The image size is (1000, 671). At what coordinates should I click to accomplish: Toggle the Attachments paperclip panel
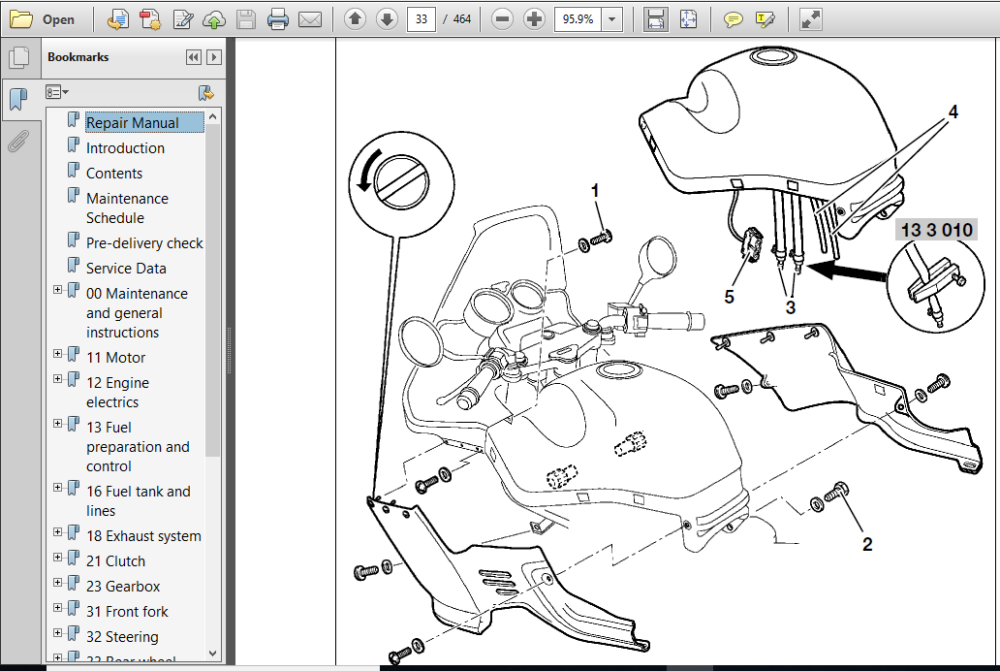pos(18,141)
